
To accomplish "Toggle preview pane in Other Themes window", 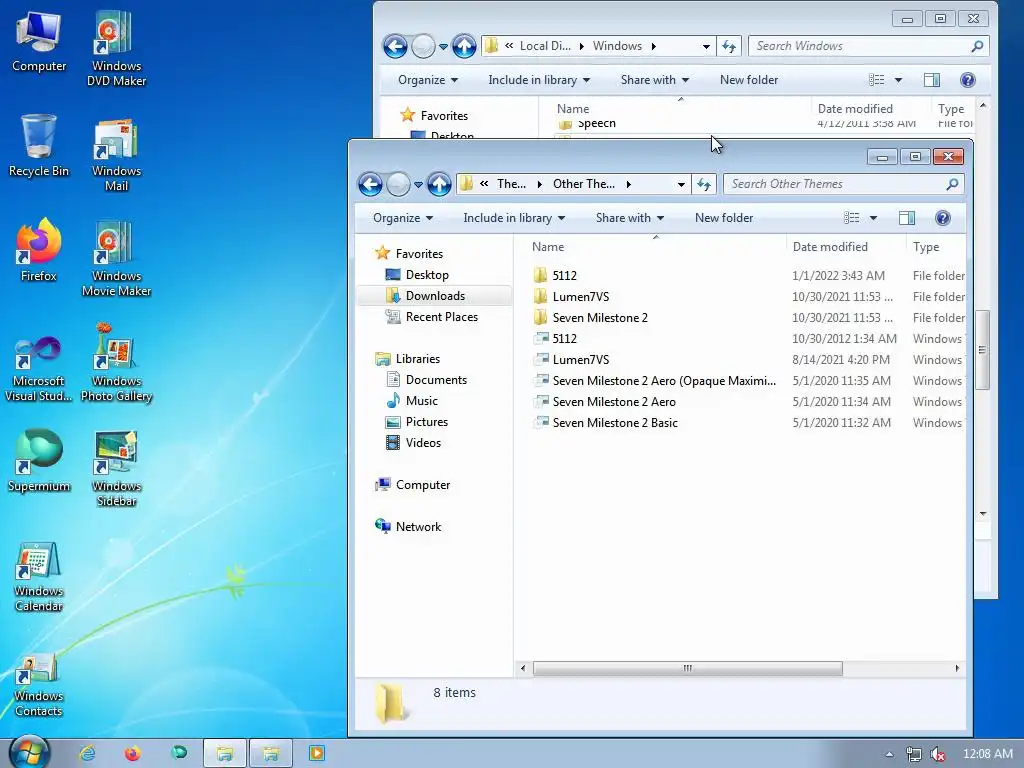I will point(907,218).
